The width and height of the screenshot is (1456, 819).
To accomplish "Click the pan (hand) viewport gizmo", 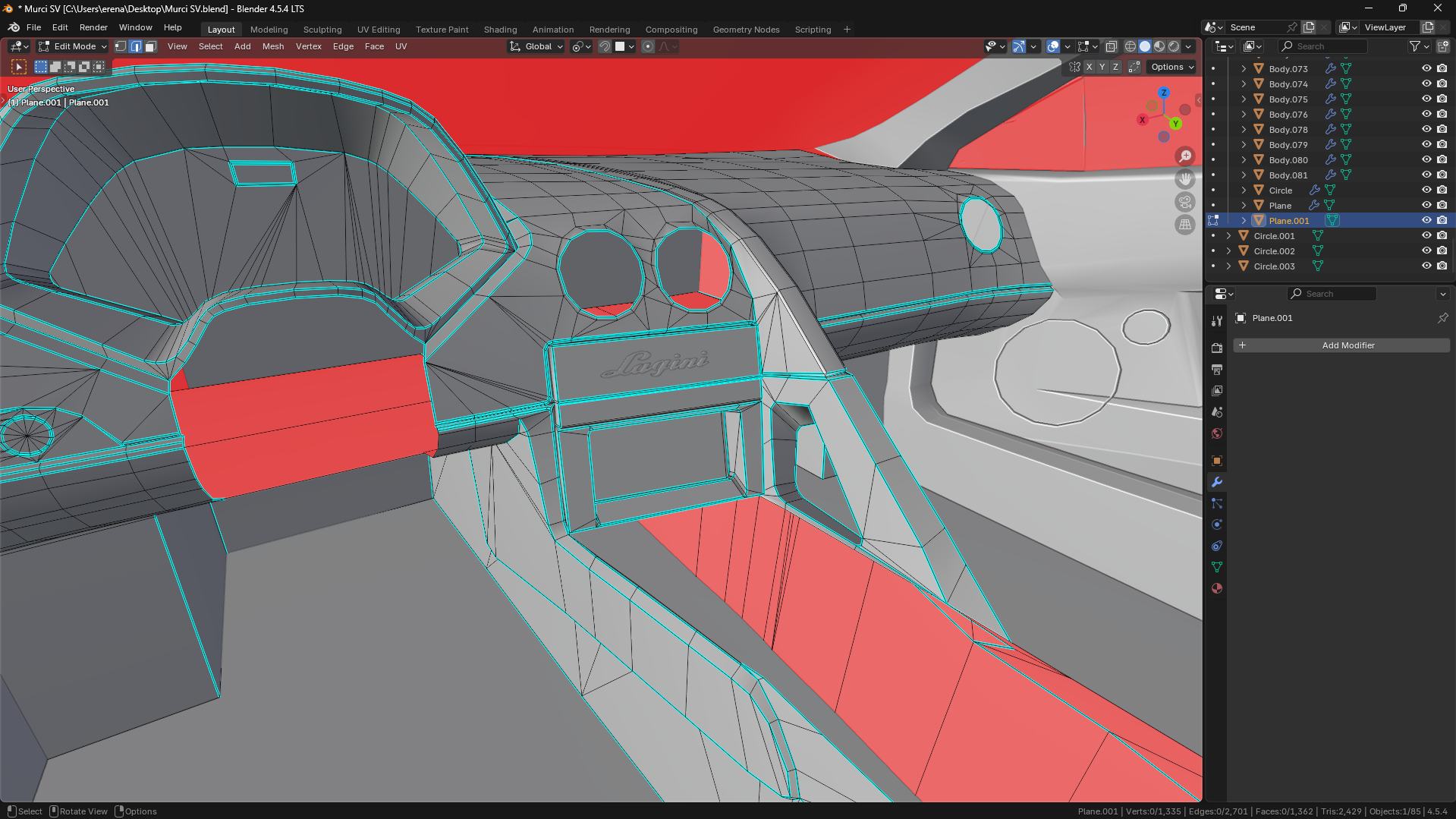I will (1184, 179).
